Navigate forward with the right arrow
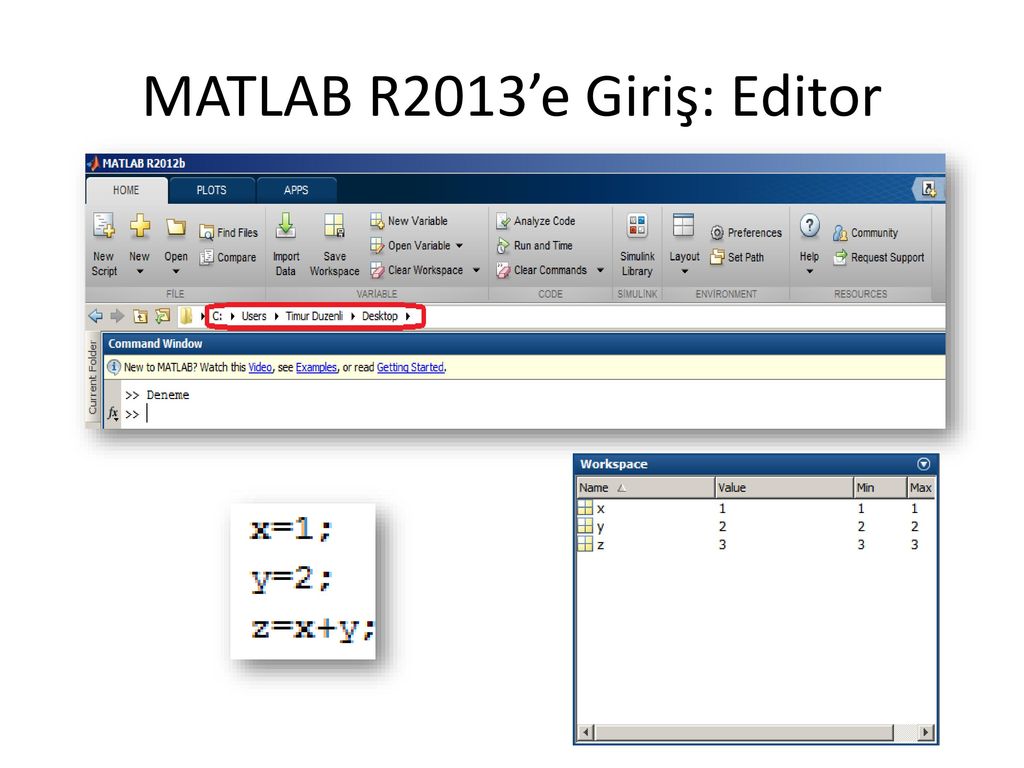1024x768 pixels. 117,316
